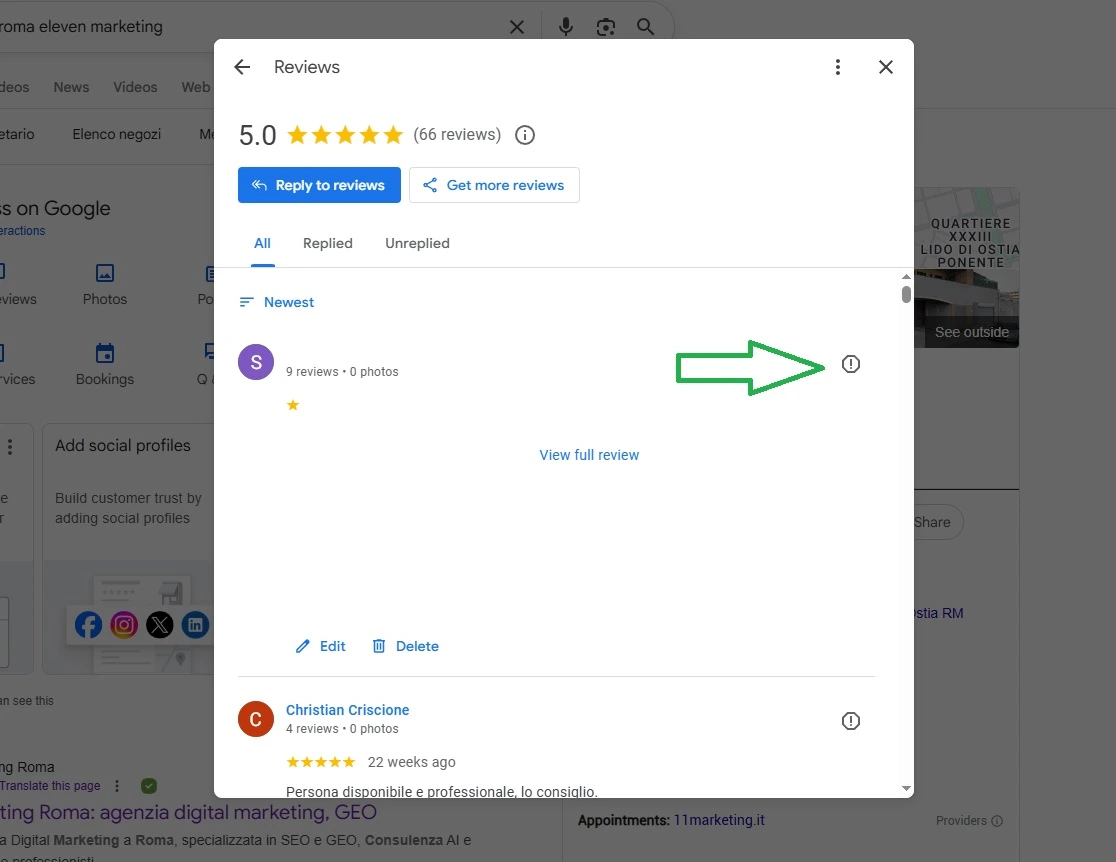Click Delete under the one-star review

click(406, 646)
